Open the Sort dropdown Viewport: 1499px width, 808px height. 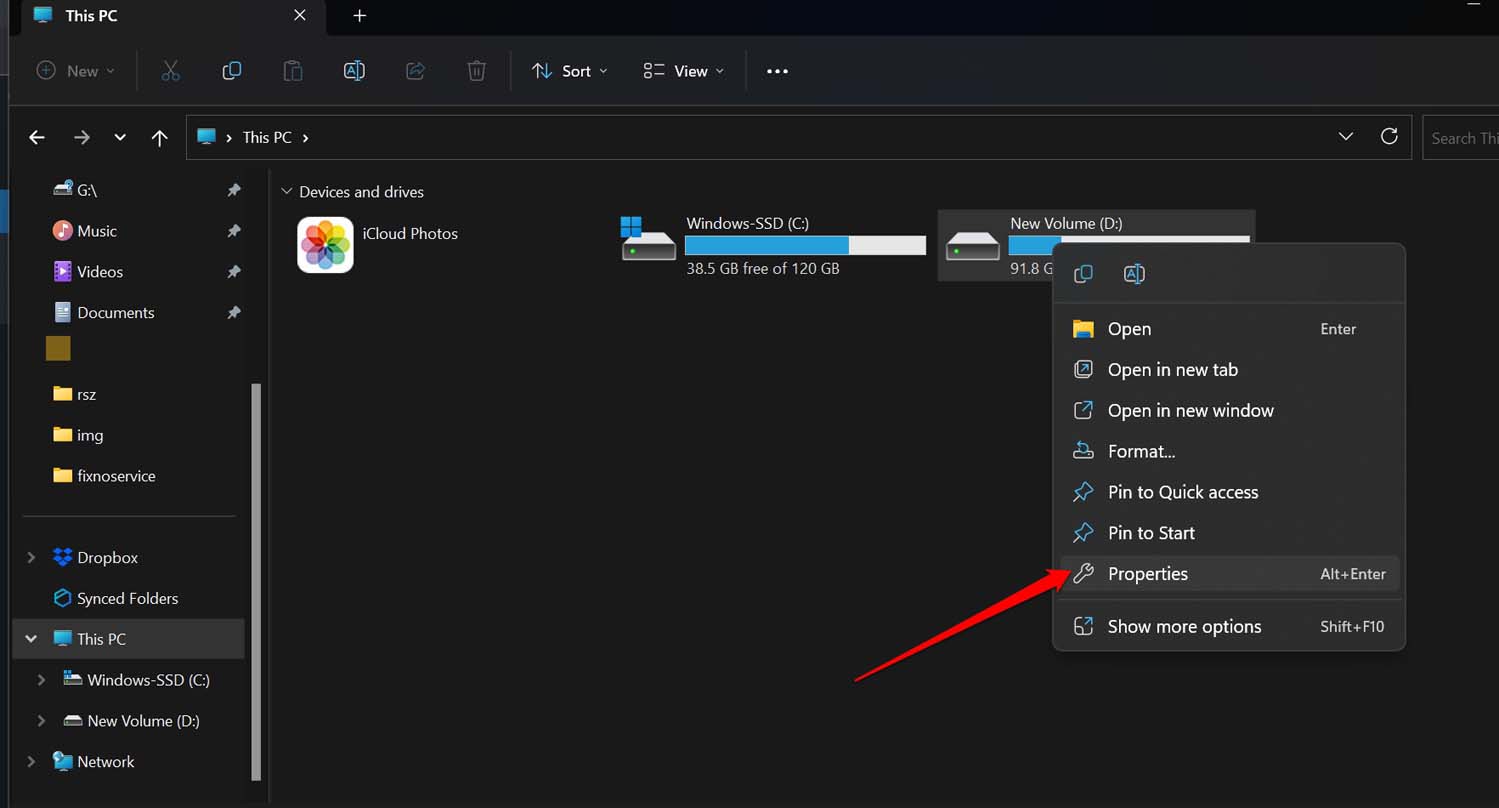pos(569,71)
